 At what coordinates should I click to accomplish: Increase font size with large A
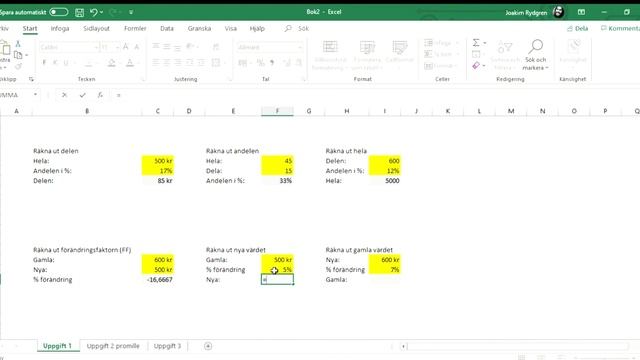(x=126, y=47)
